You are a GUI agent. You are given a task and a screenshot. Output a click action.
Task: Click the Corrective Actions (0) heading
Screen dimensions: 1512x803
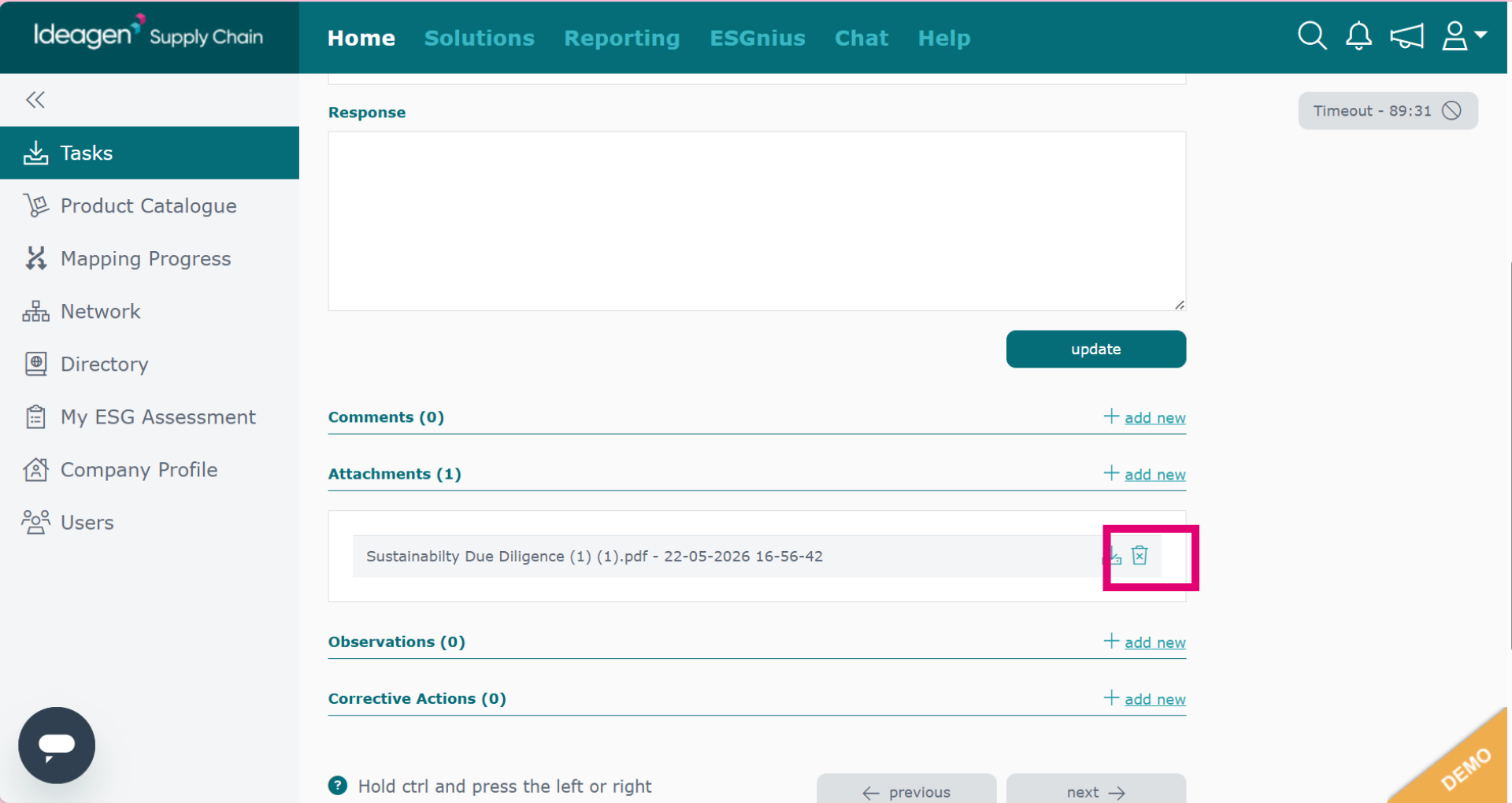click(x=417, y=698)
